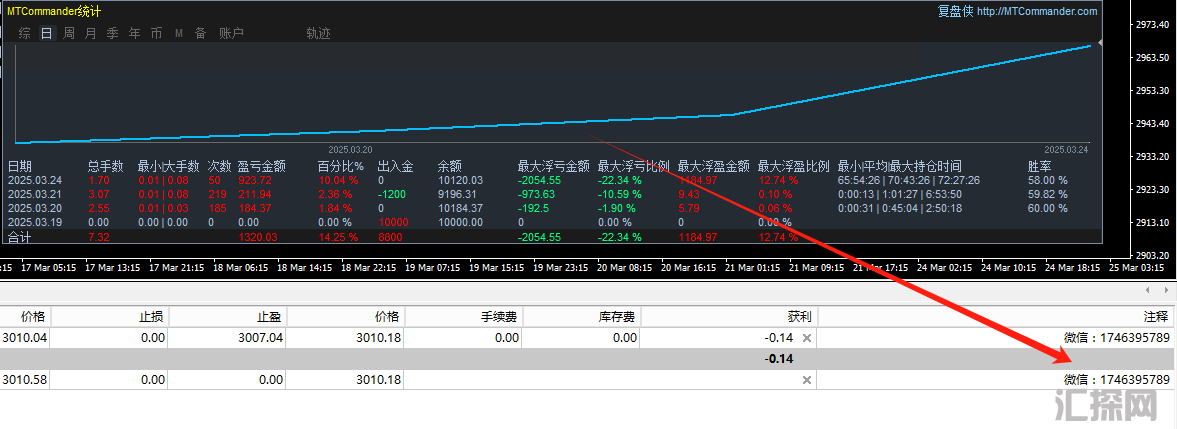Sort orders by 获利 profit column header
The height and width of the screenshot is (429, 1177).
(799, 316)
